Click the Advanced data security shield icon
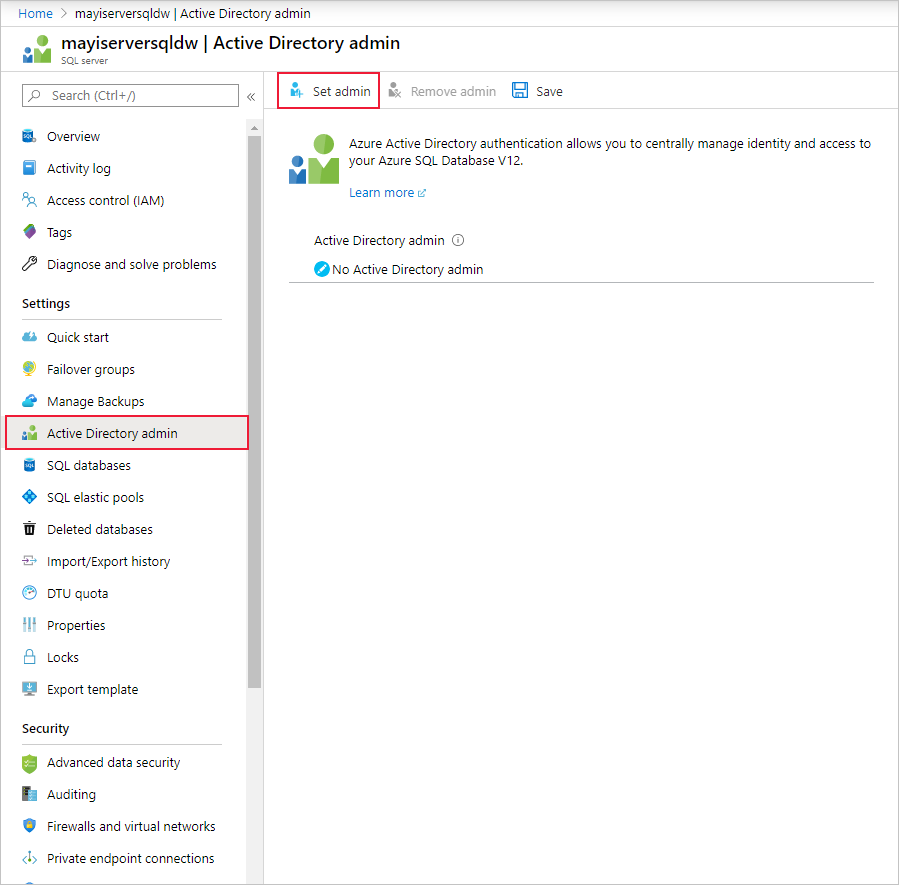The height and width of the screenshot is (885, 899). (29, 763)
